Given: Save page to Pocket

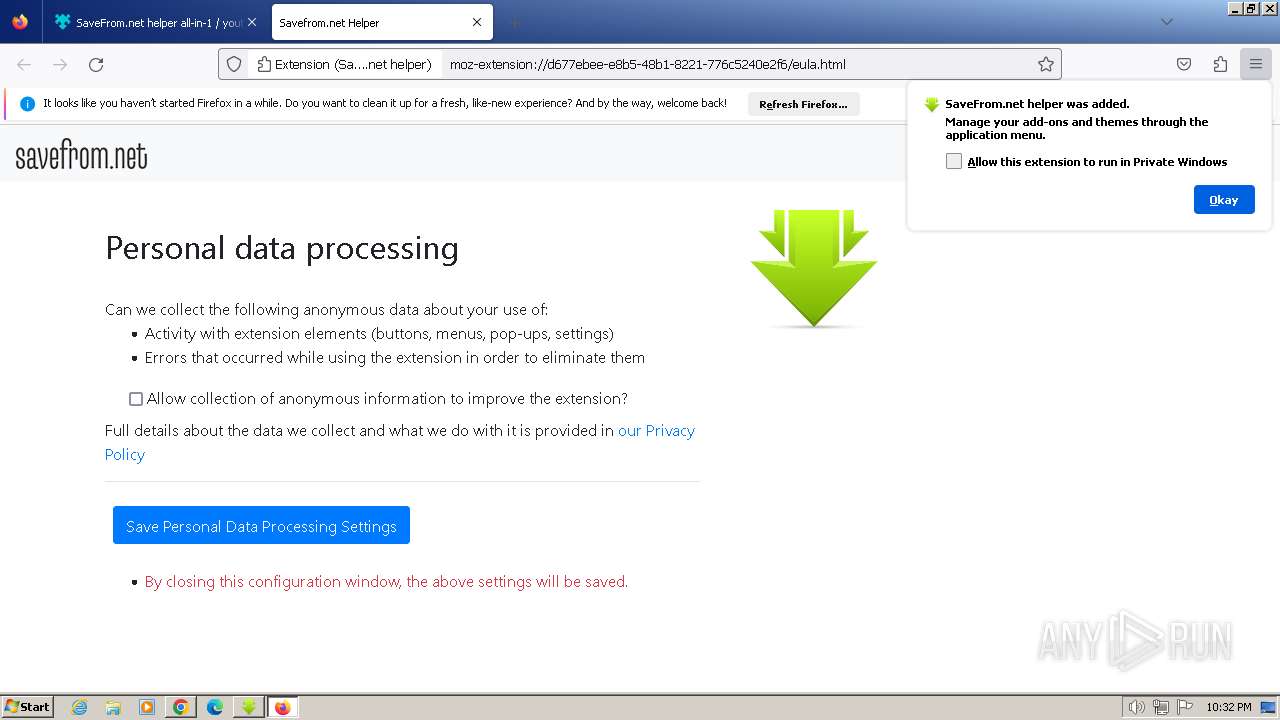Looking at the screenshot, I should (x=1184, y=64).
